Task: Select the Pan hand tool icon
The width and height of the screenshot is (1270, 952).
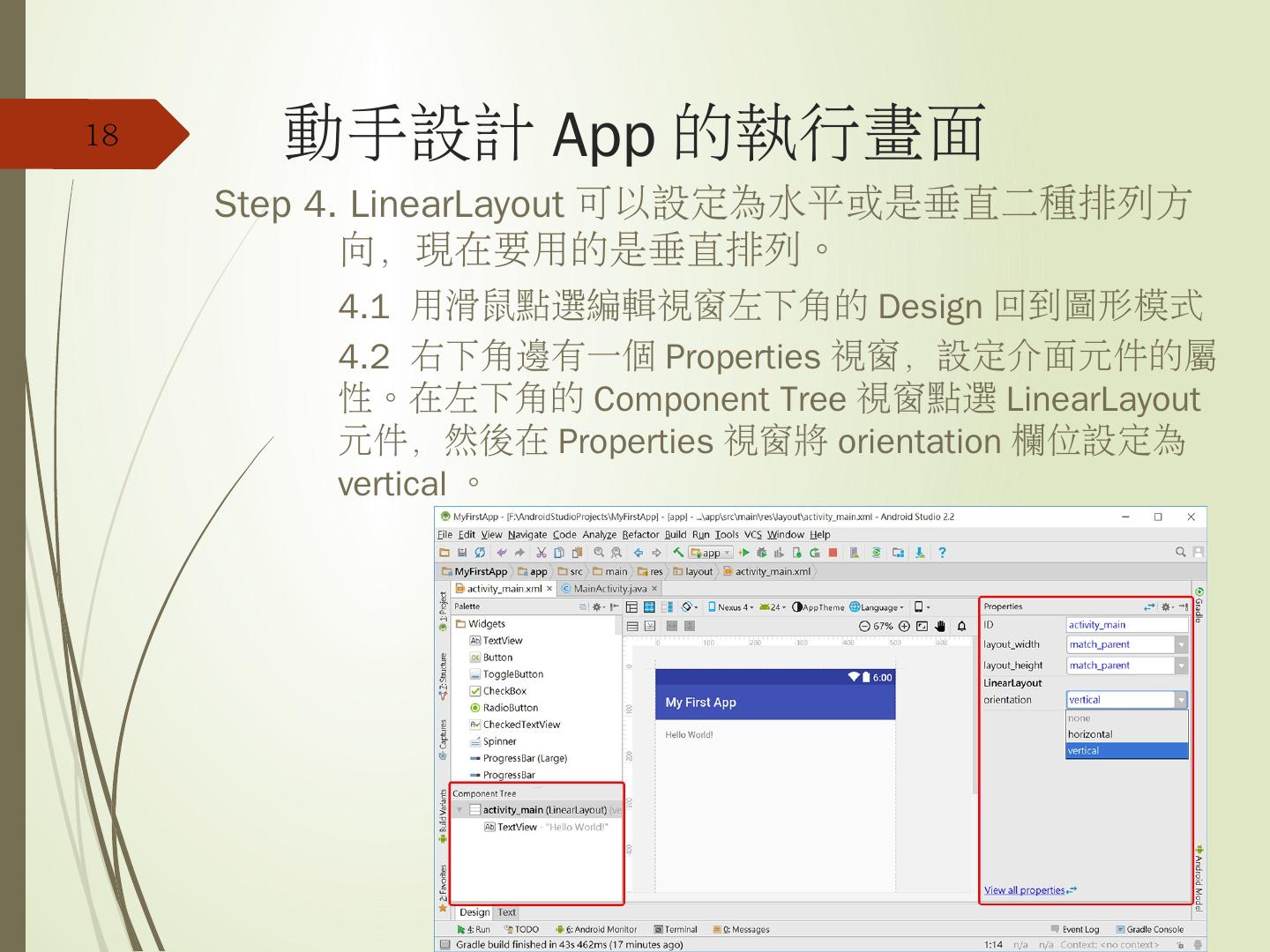Action: tap(940, 626)
